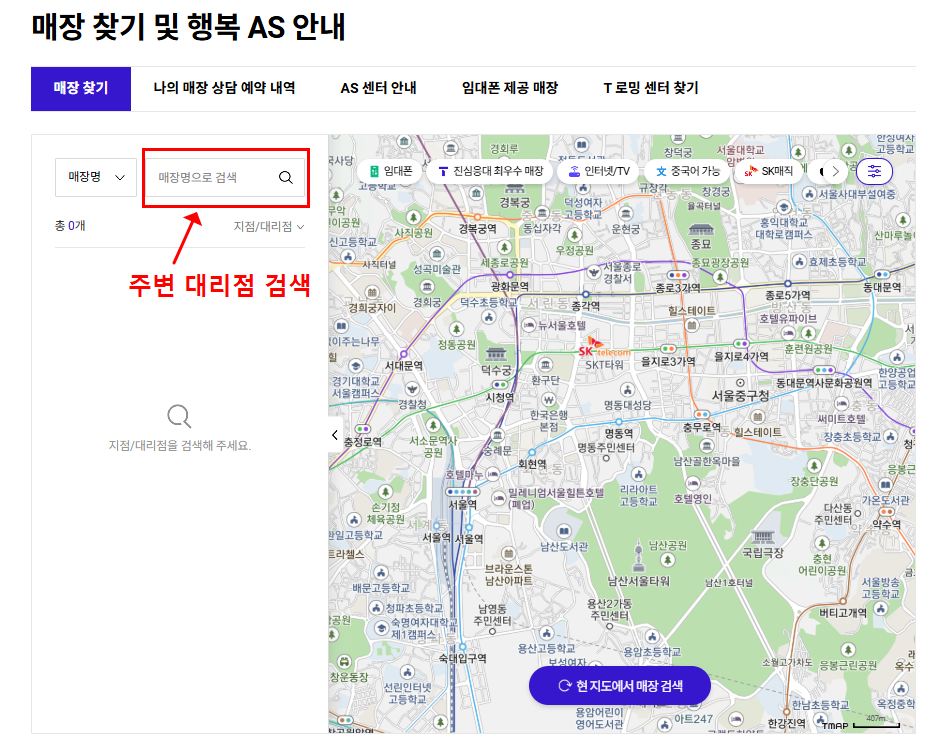The image size is (933, 743).
Task: Click the 종묘 shrine icon on map
Action: point(701,229)
